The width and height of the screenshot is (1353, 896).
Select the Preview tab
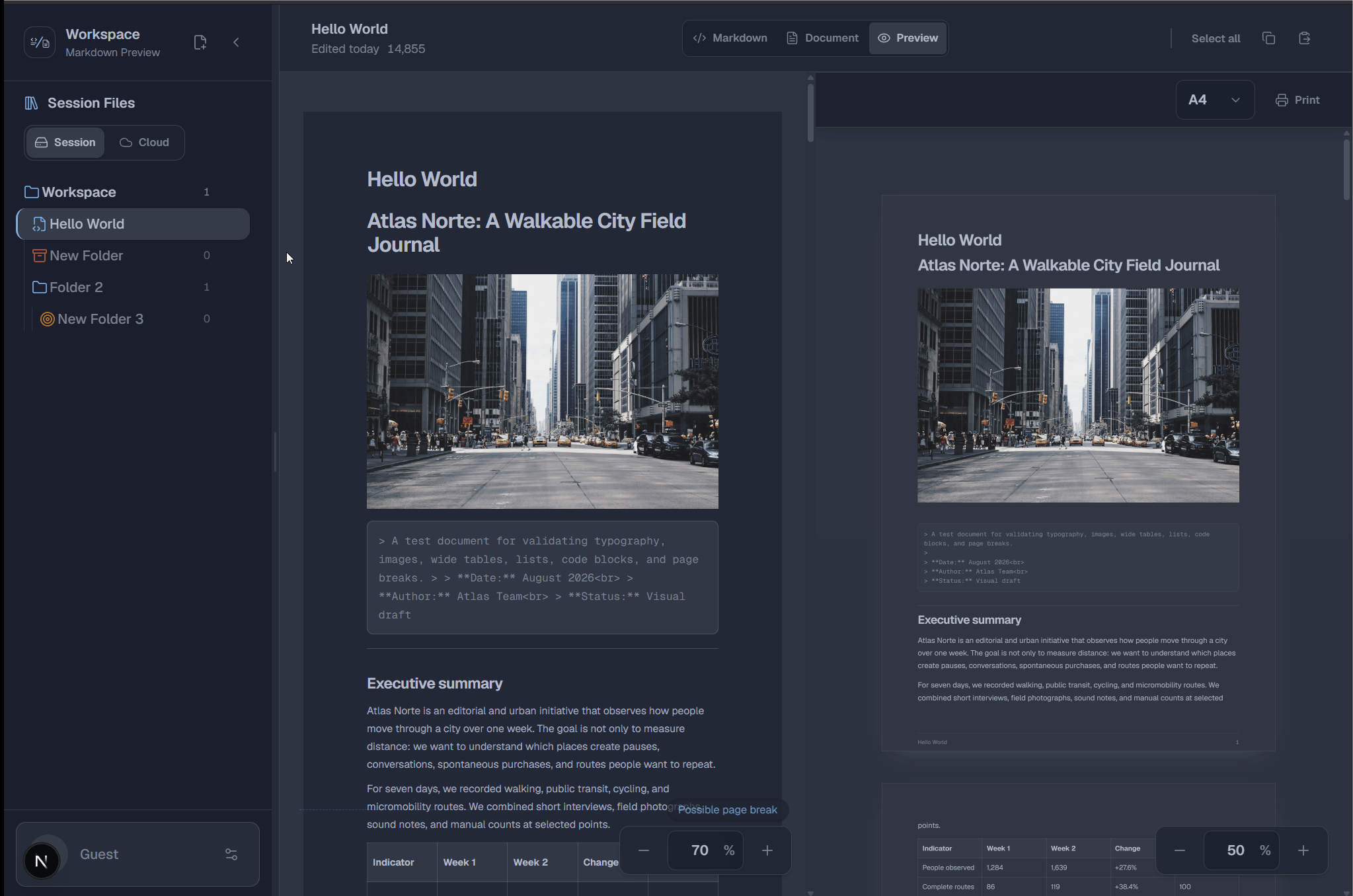coord(908,38)
